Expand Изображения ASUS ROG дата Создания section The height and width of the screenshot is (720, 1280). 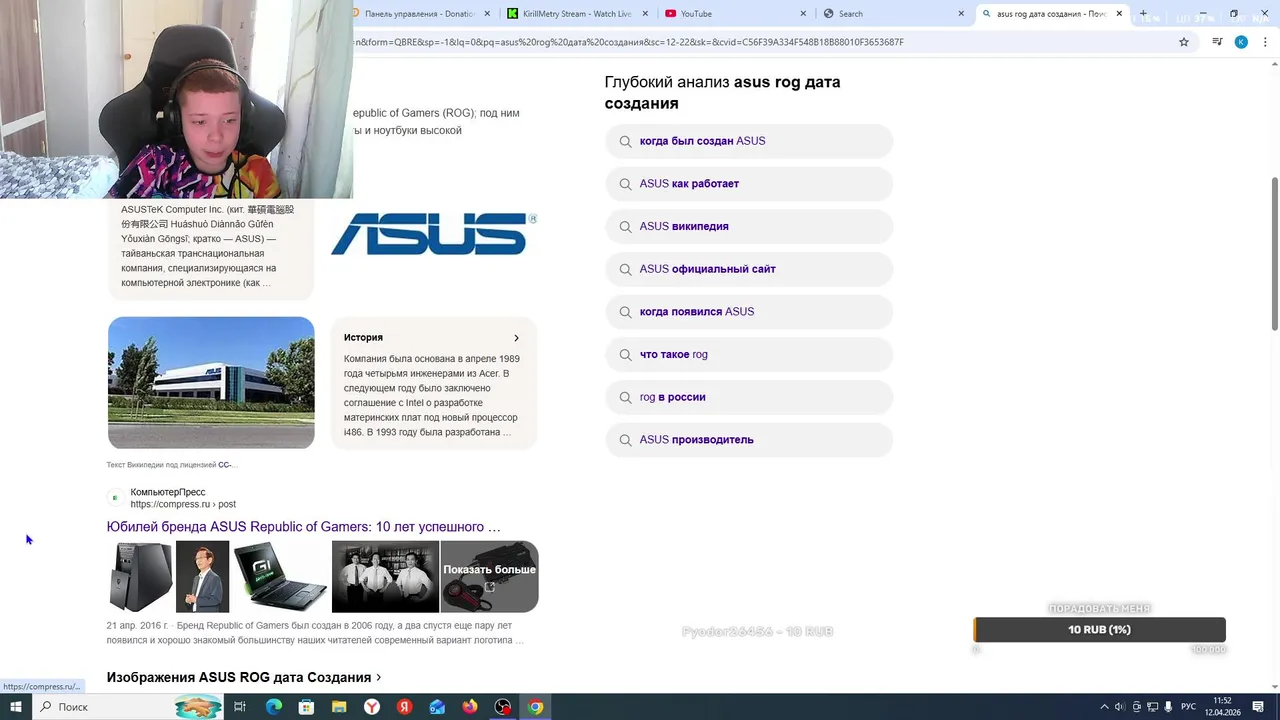(244, 678)
